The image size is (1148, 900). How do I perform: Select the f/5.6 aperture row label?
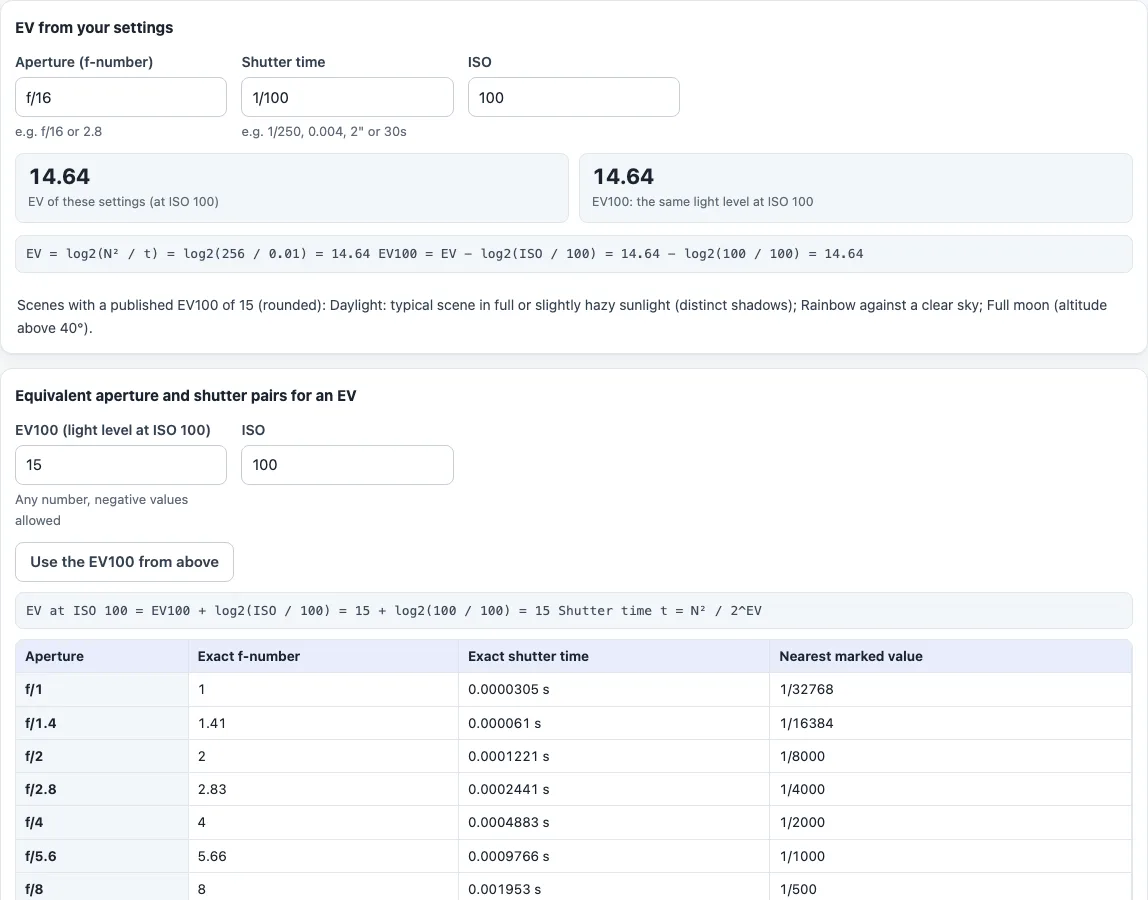[40, 856]
